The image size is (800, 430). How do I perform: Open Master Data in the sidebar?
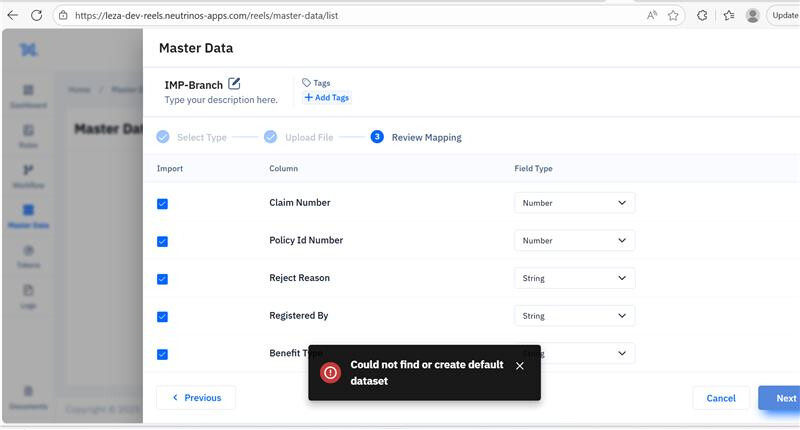28,216
